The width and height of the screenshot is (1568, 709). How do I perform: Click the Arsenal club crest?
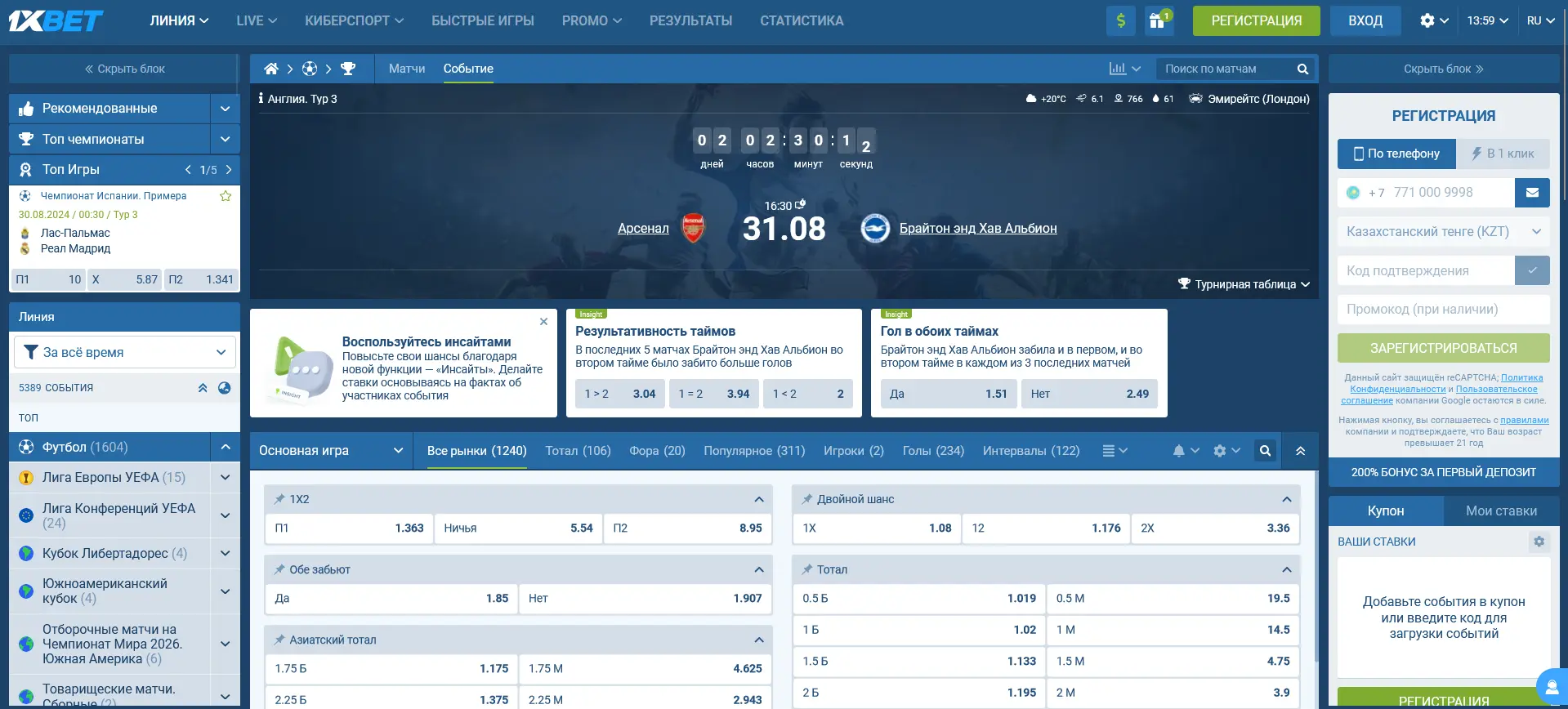click(693, 229)
